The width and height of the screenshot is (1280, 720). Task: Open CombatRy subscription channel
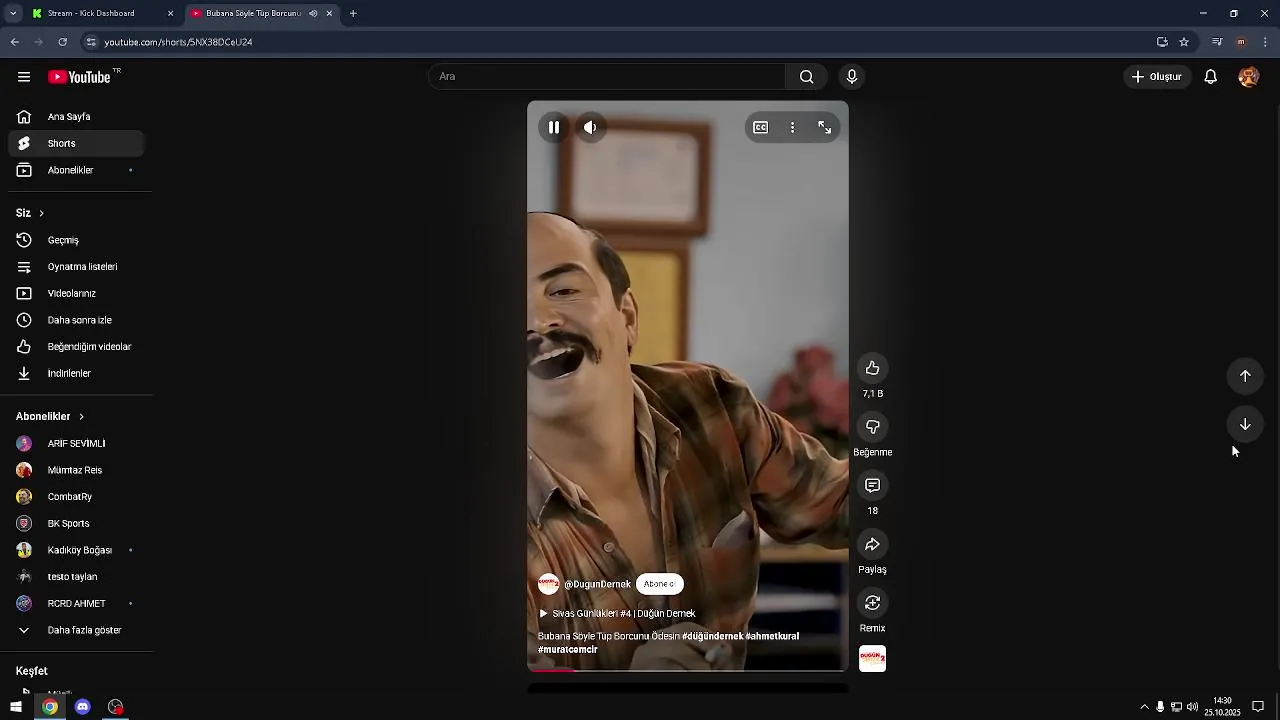coord(76,497)
